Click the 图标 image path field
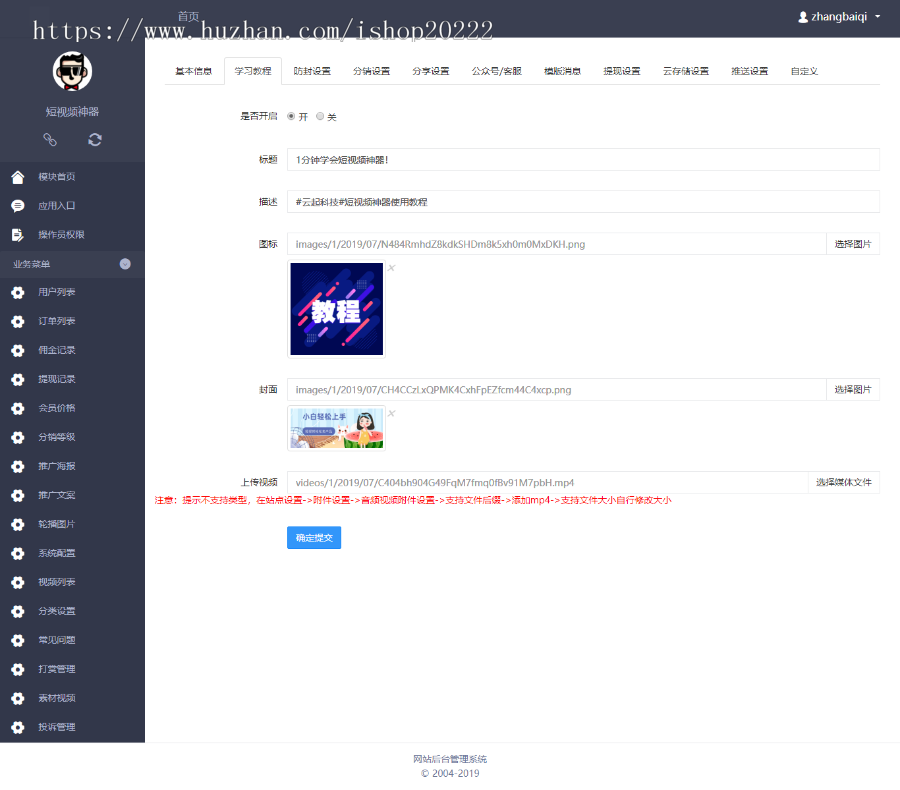 click(x=556, y=244)
